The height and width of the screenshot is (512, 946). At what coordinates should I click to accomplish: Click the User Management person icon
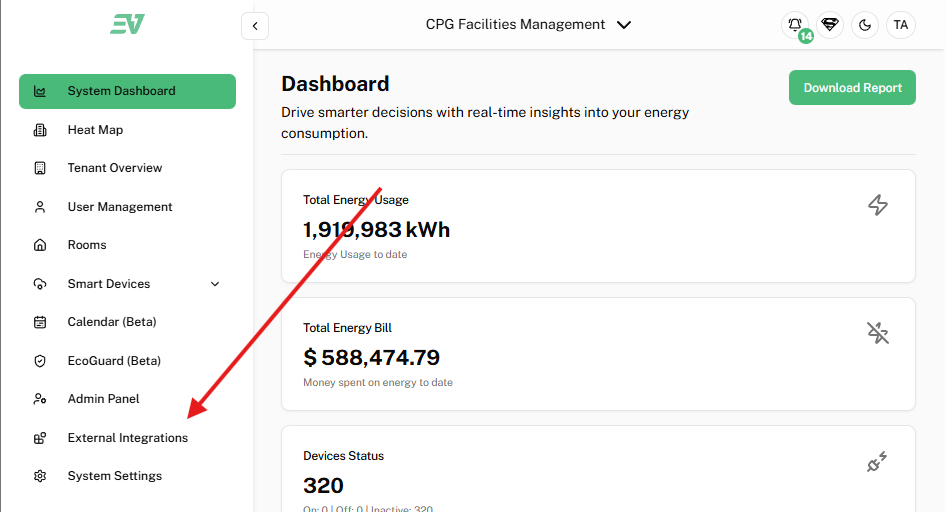pos(40,207)
